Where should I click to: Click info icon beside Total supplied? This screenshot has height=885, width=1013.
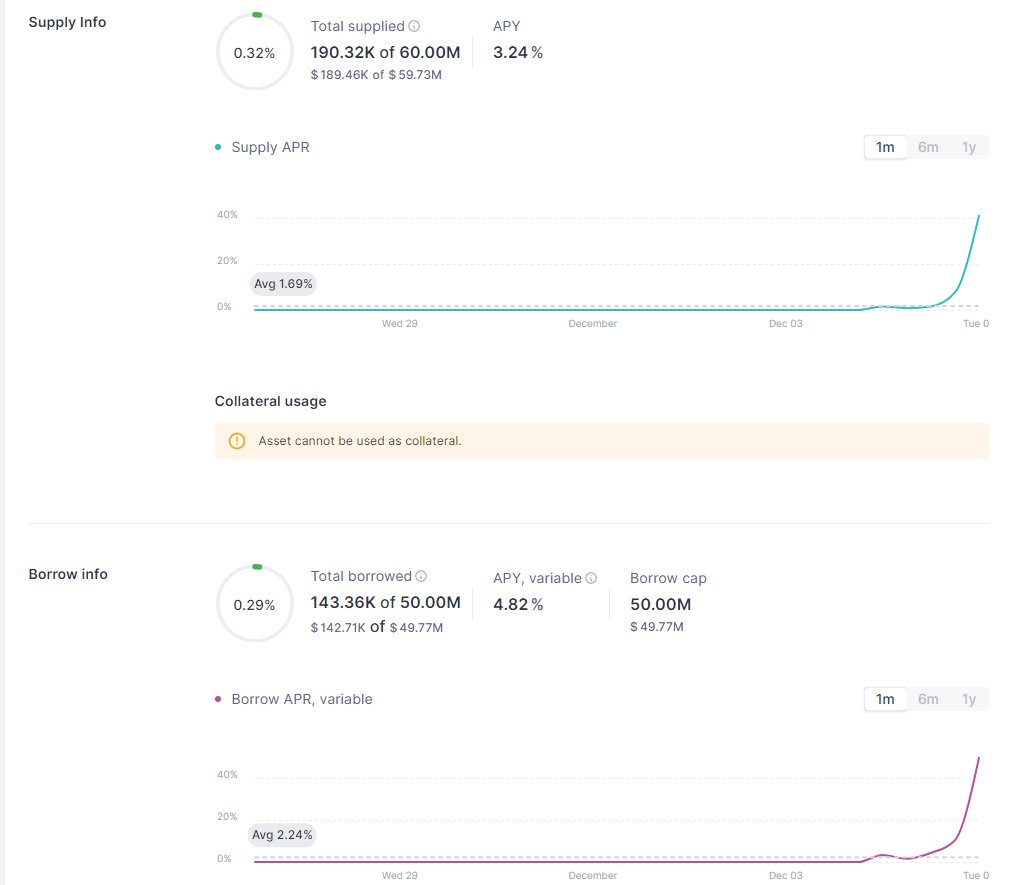(415, 27)
